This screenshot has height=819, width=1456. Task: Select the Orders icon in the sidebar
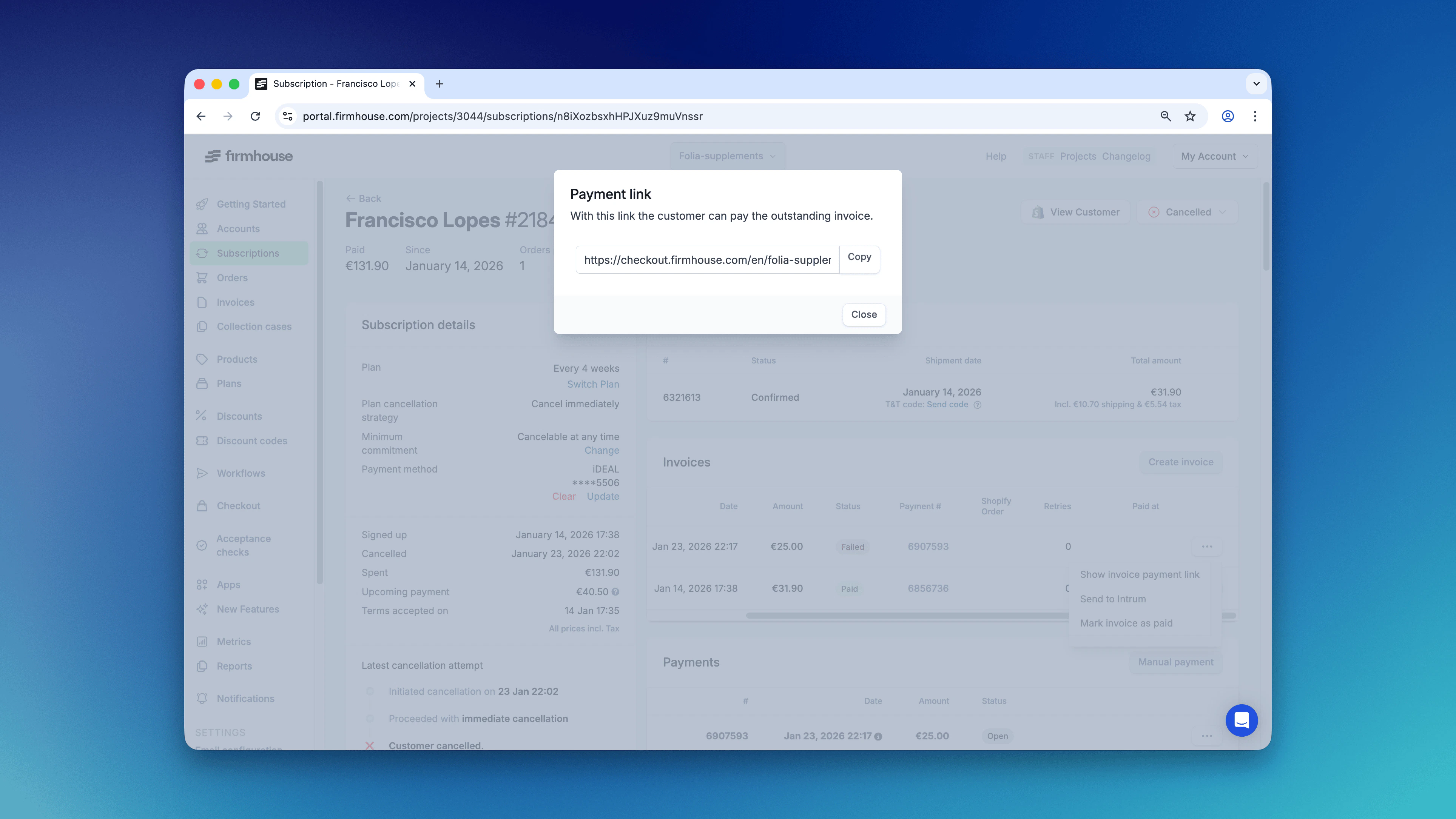pos(202,277)
